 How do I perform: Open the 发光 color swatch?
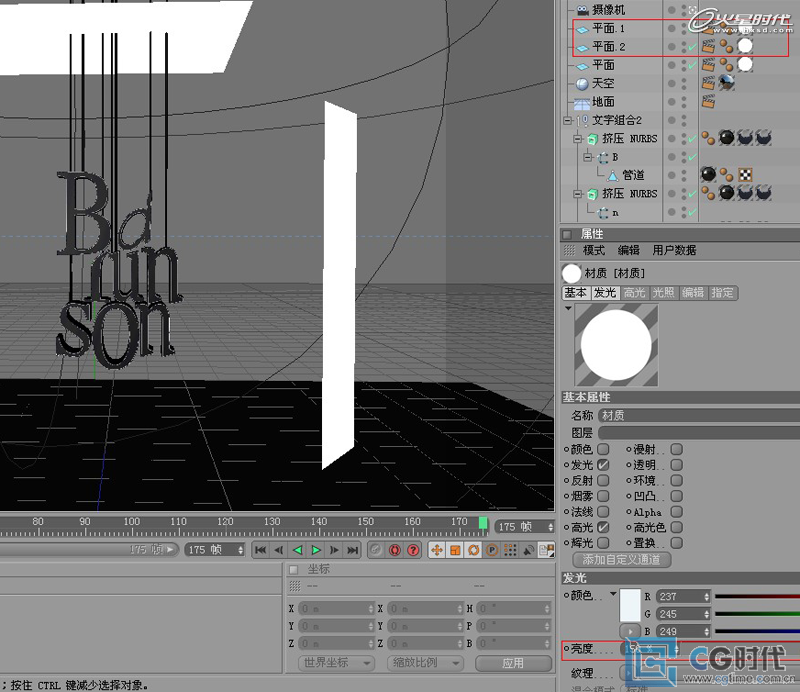point(630,605)
